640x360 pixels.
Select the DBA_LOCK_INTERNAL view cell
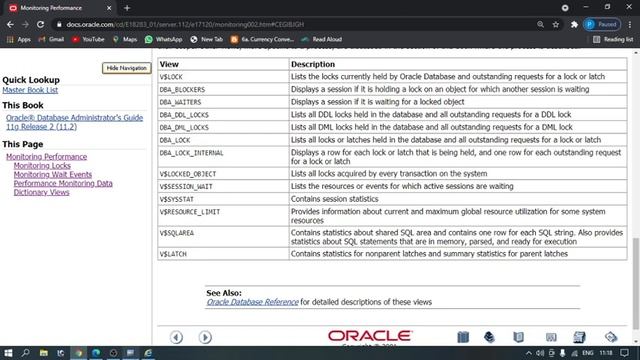click(223, 157)
